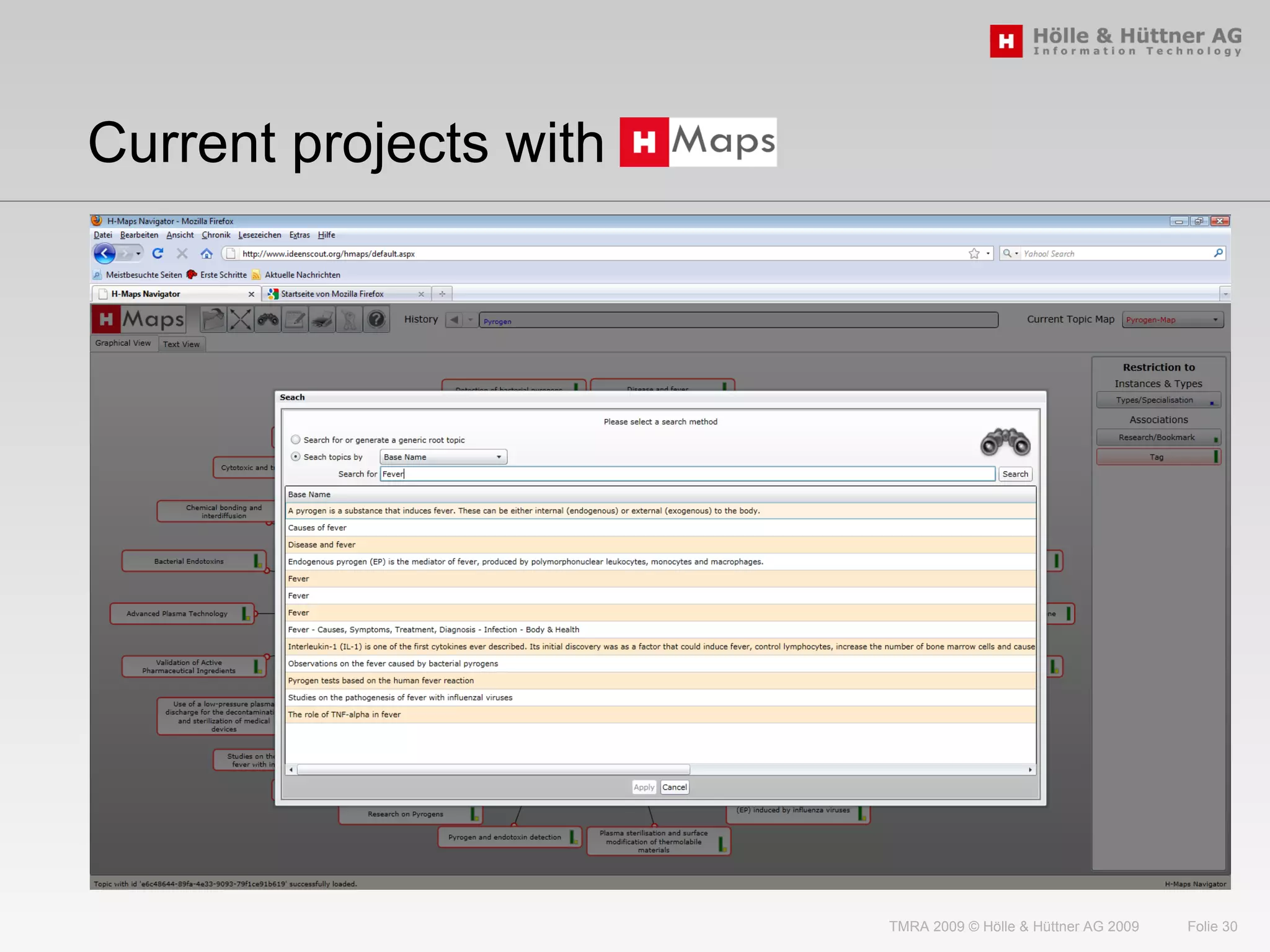The width and height of the screenshot is (1270, 952).
Task: Select 'Pyrogen tests based on the human fever reaction'
Action: (x=660, y=681)
